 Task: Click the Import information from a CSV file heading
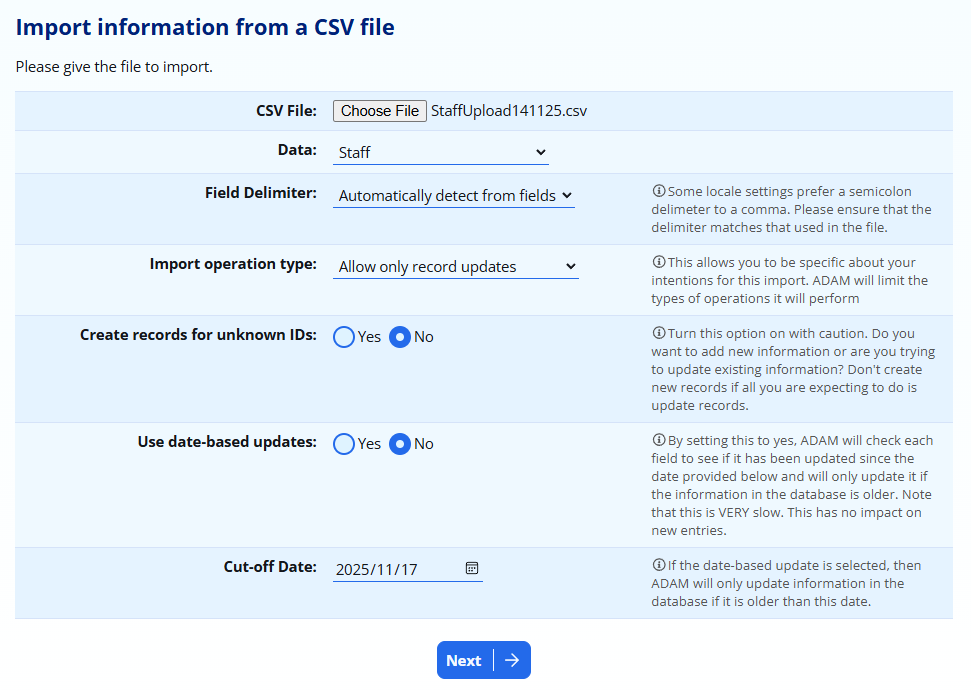point(205,27)
